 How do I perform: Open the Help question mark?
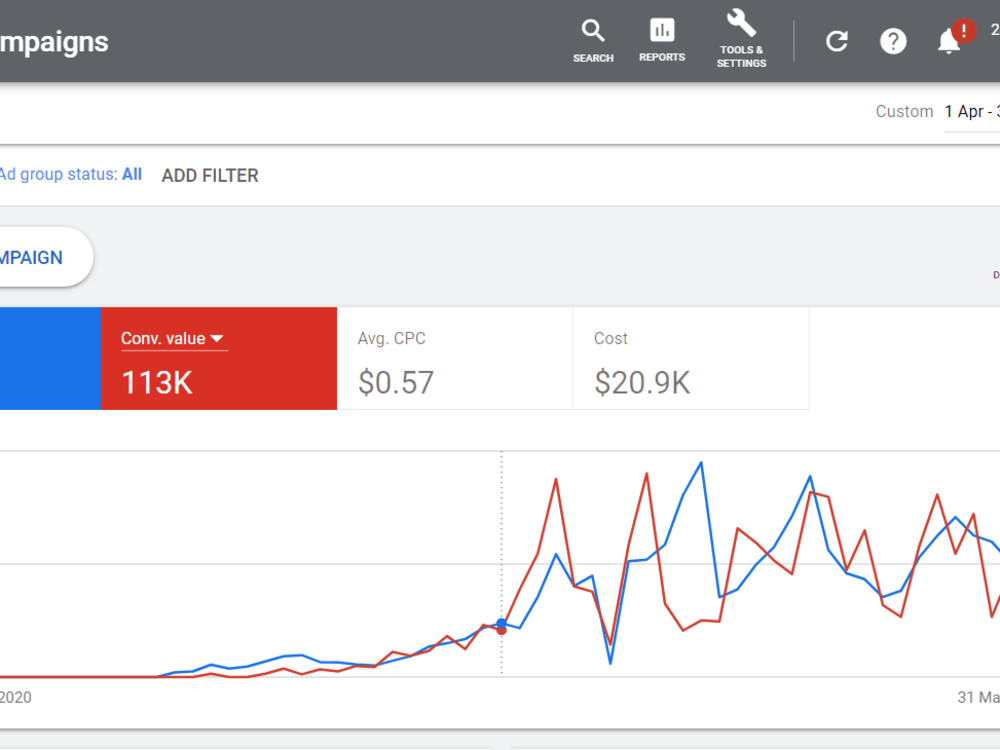click(893, 41)
